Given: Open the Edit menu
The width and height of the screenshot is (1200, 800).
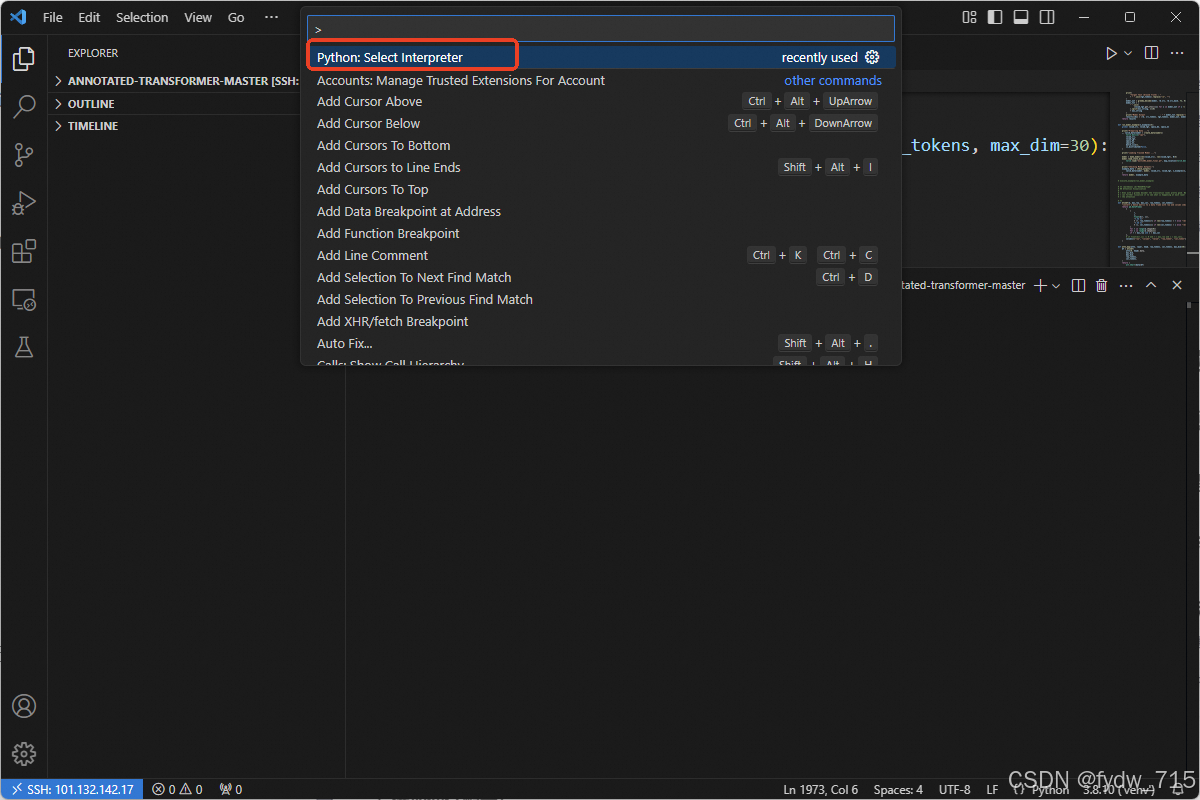Looking at the screenshot, I should [x=89, y=17].
